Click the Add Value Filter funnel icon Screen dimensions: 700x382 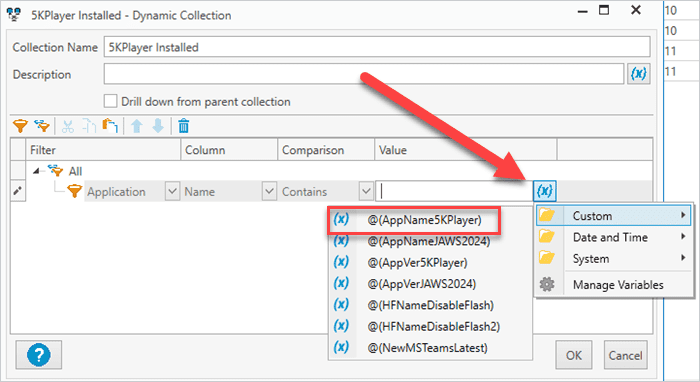click(x=20, y=126)
